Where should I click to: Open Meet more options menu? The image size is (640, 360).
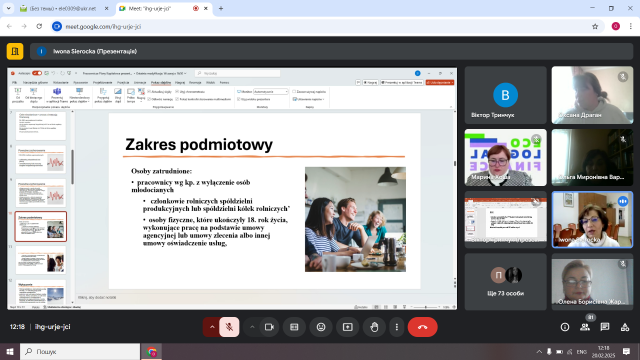click(396, 327)
